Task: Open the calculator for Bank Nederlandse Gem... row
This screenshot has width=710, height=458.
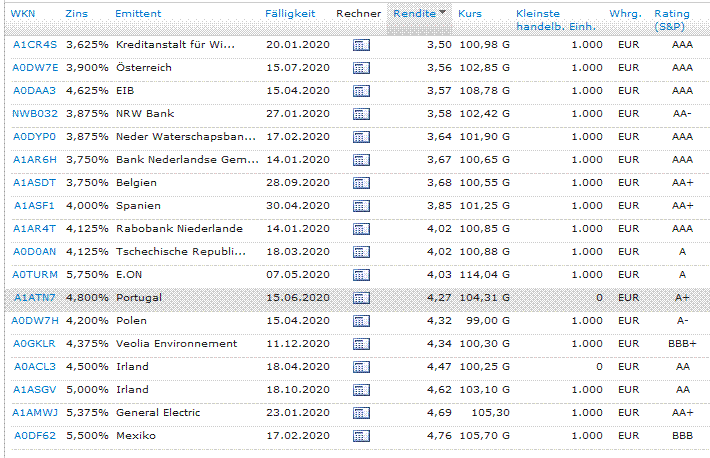Action: pos(361,160)
